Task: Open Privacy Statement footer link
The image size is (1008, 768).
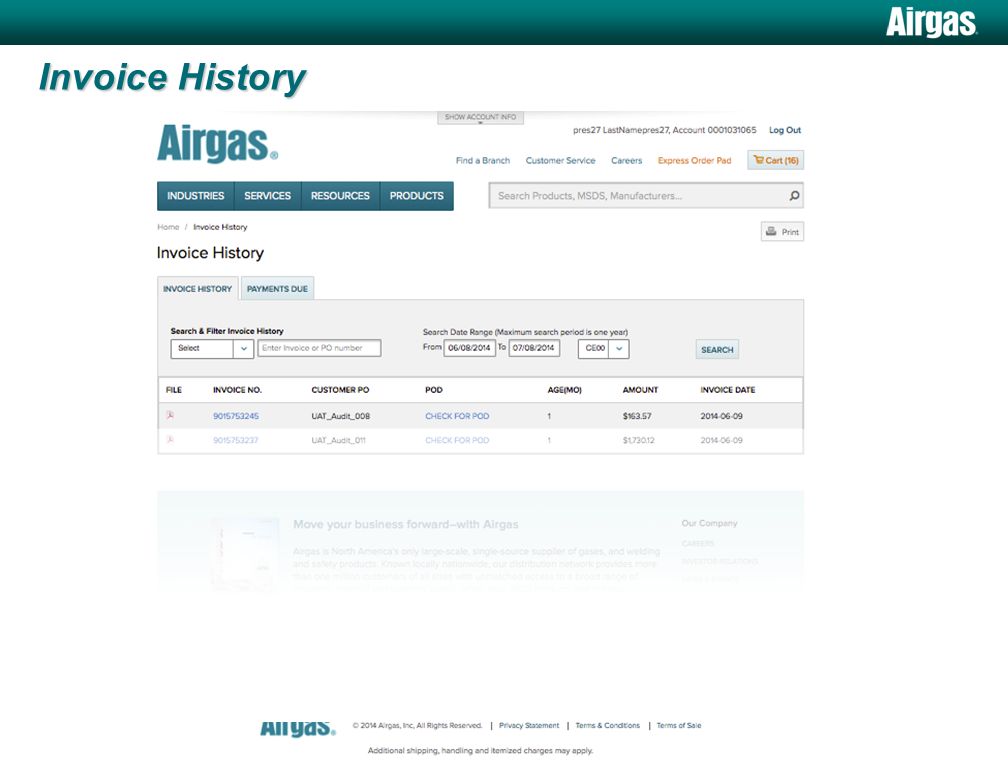Action: click(x=529, y=725)
